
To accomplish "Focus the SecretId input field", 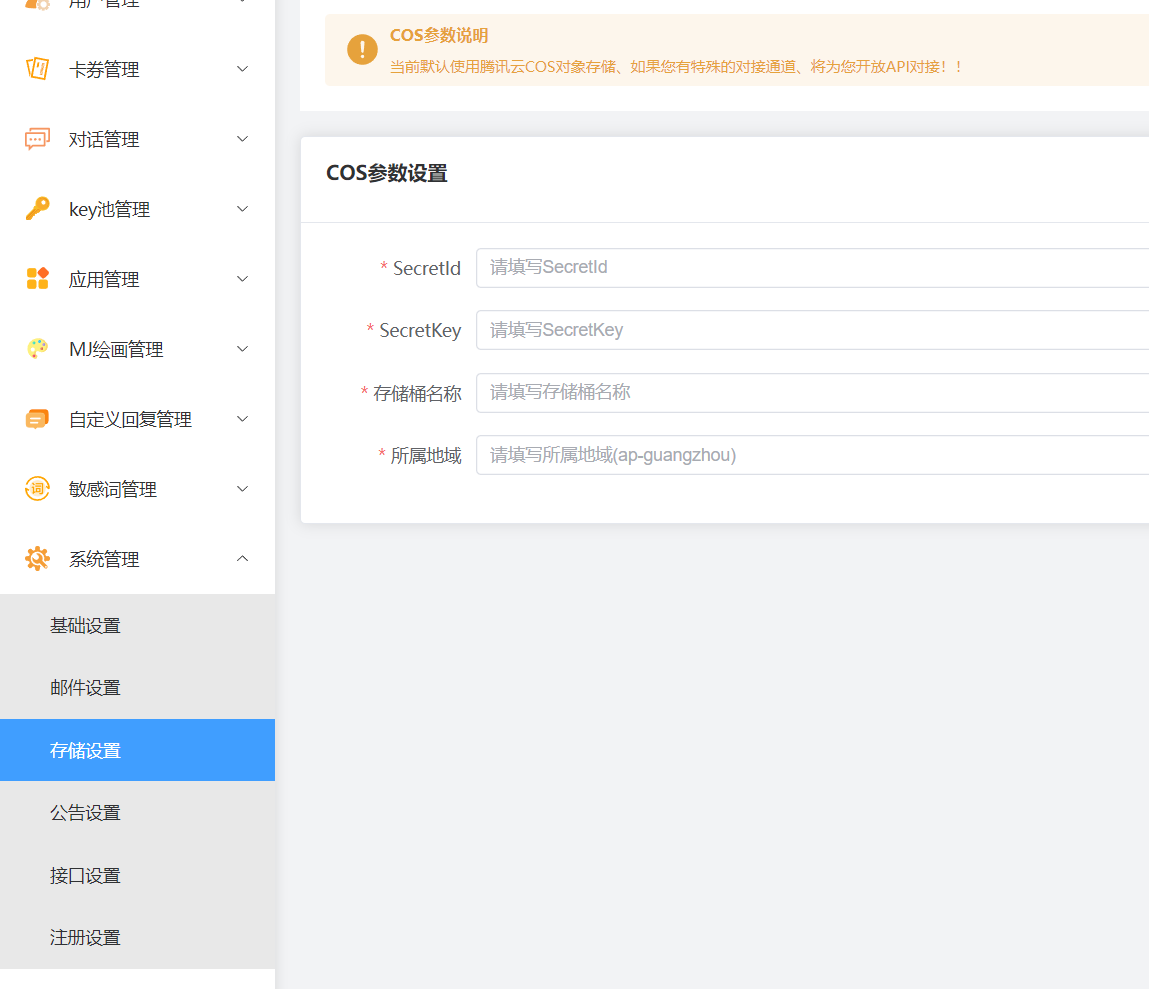I will click(x=812, y=268).
